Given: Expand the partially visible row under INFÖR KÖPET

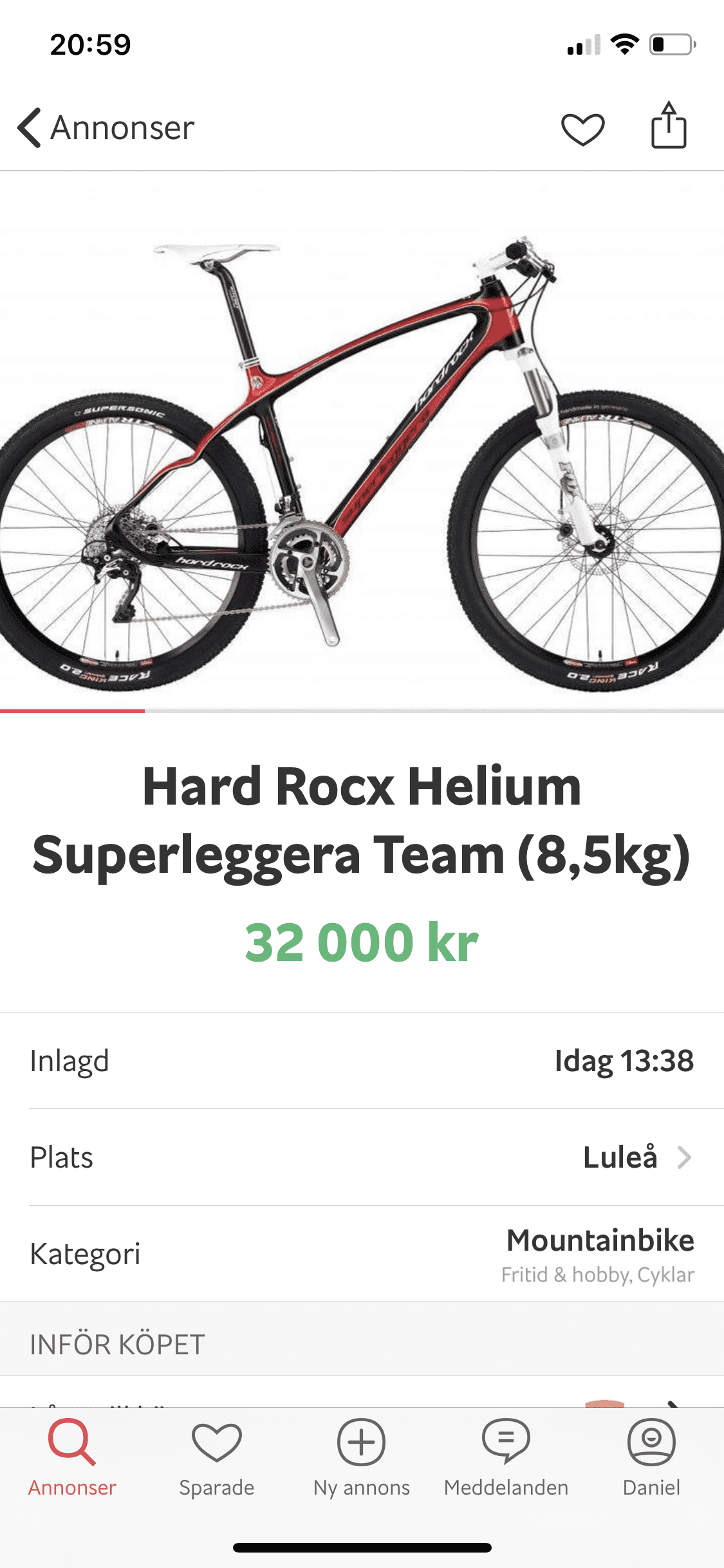Looking at the screenshot, I should click(362, 1392).
